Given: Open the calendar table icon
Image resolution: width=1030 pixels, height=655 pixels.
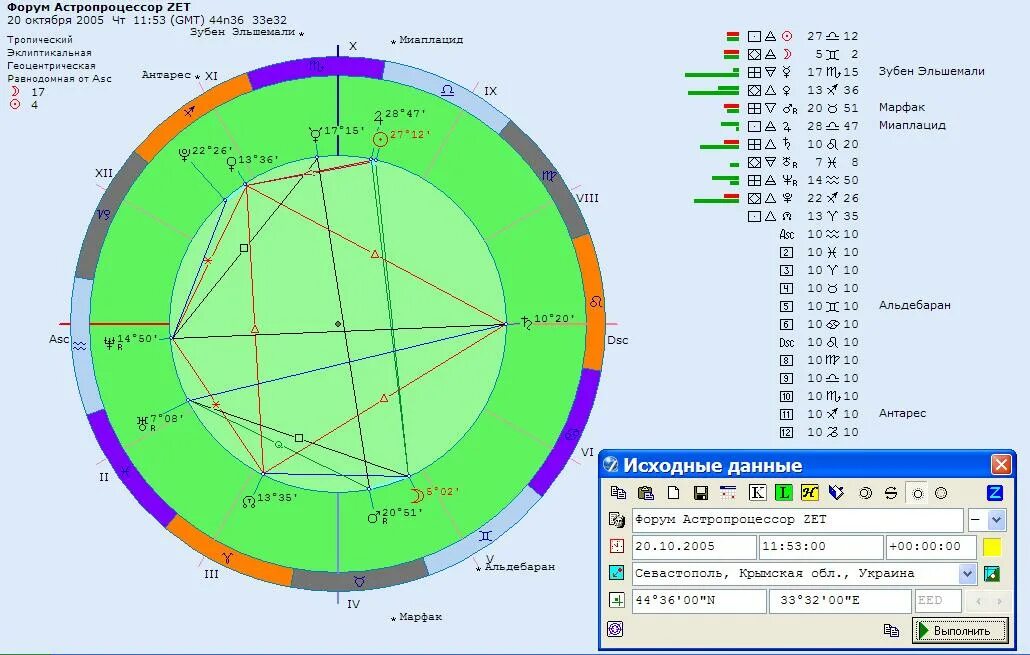Looking at the screenshot, I should click(x=728, y=493).
